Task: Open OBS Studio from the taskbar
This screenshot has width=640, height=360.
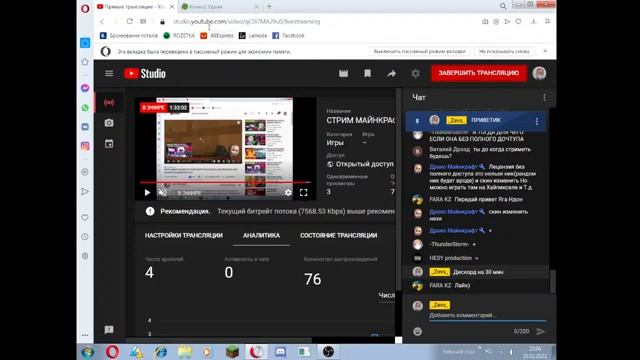Action: pyautogui.click(x=328, y=352)
